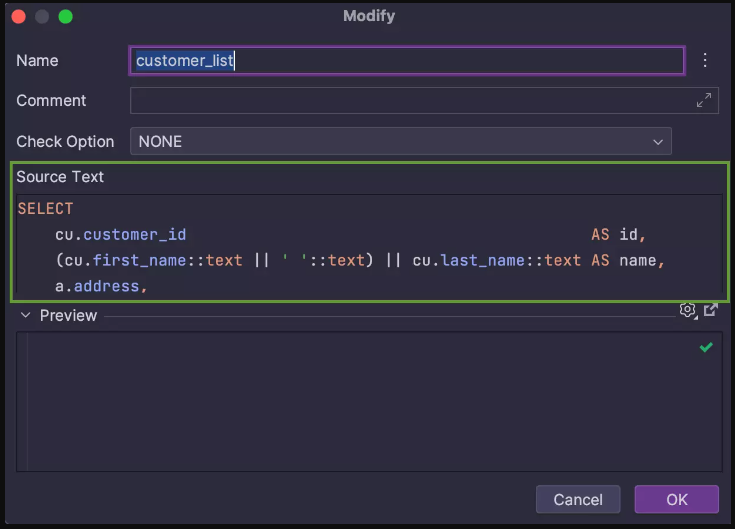The image size is (735, 529).
Task: Click the a.address line in Source Text
Action: tap(101, 287)
